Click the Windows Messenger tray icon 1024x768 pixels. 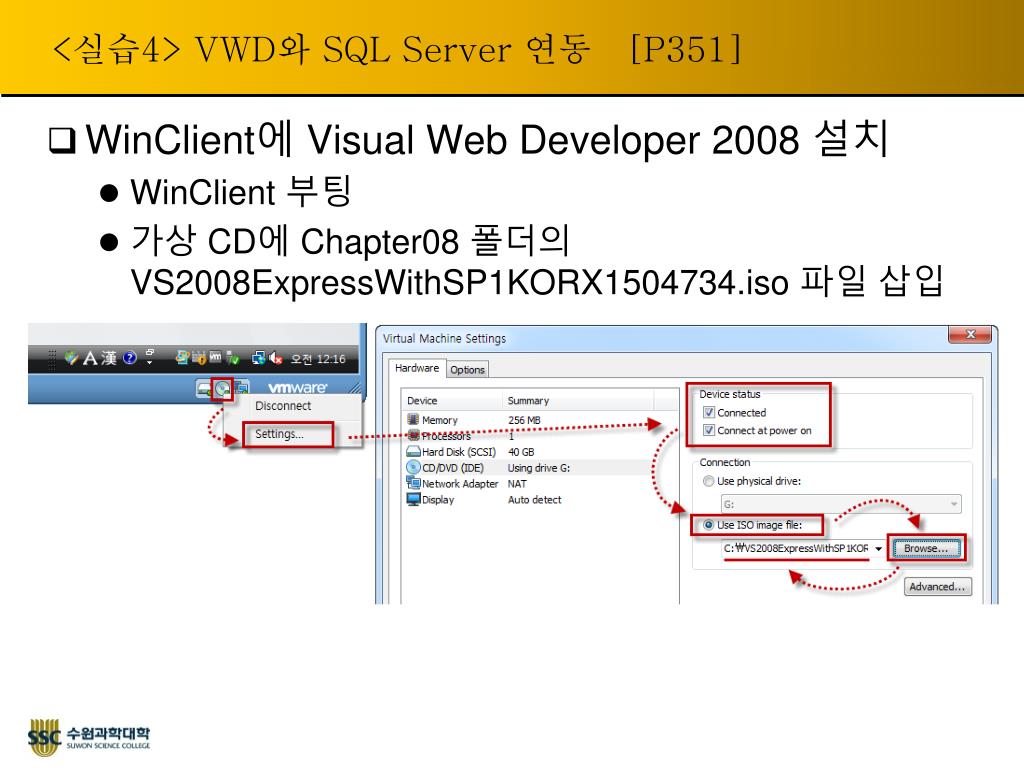[182, 358]
